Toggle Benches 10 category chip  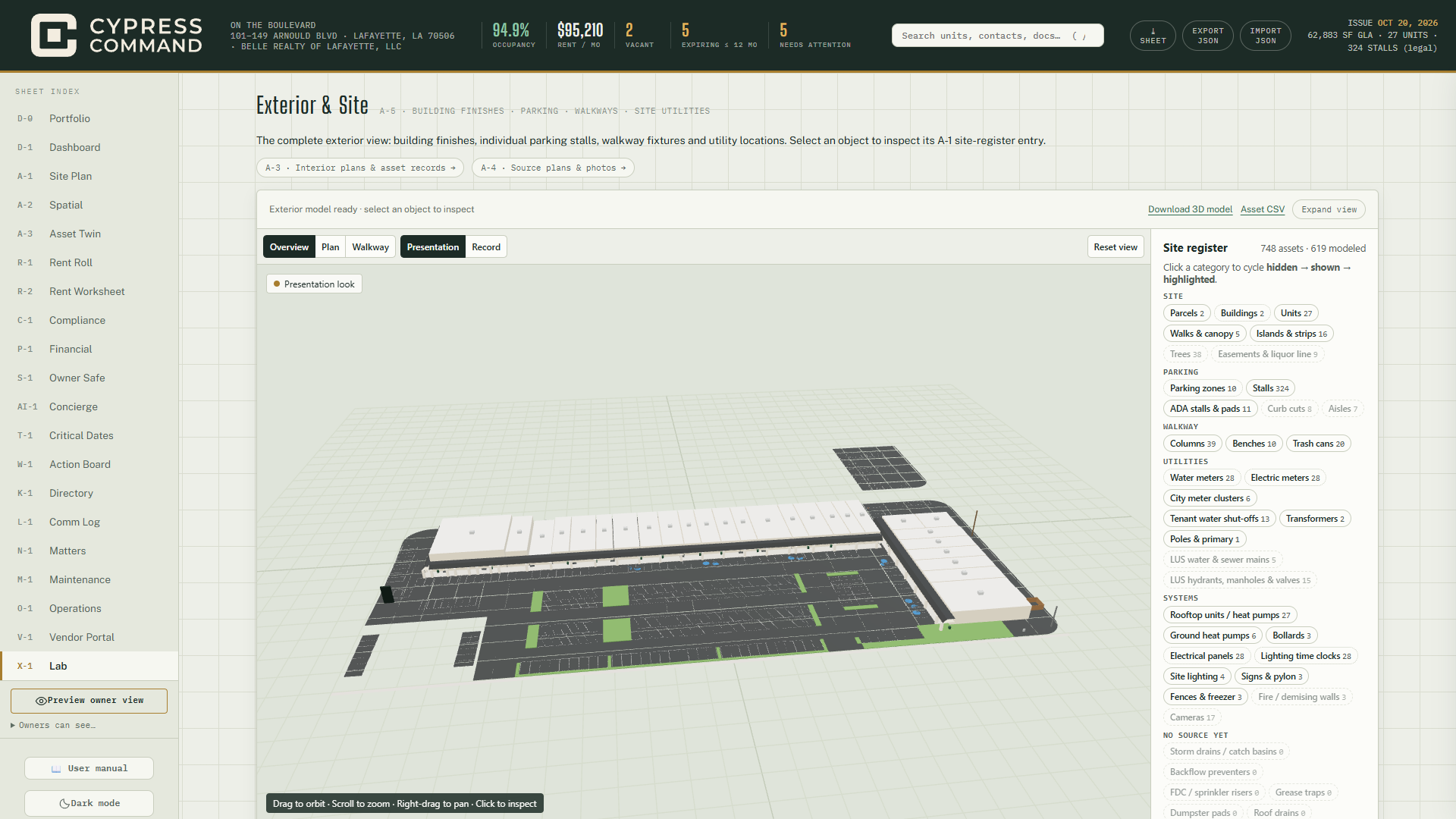pos(1254,444)
